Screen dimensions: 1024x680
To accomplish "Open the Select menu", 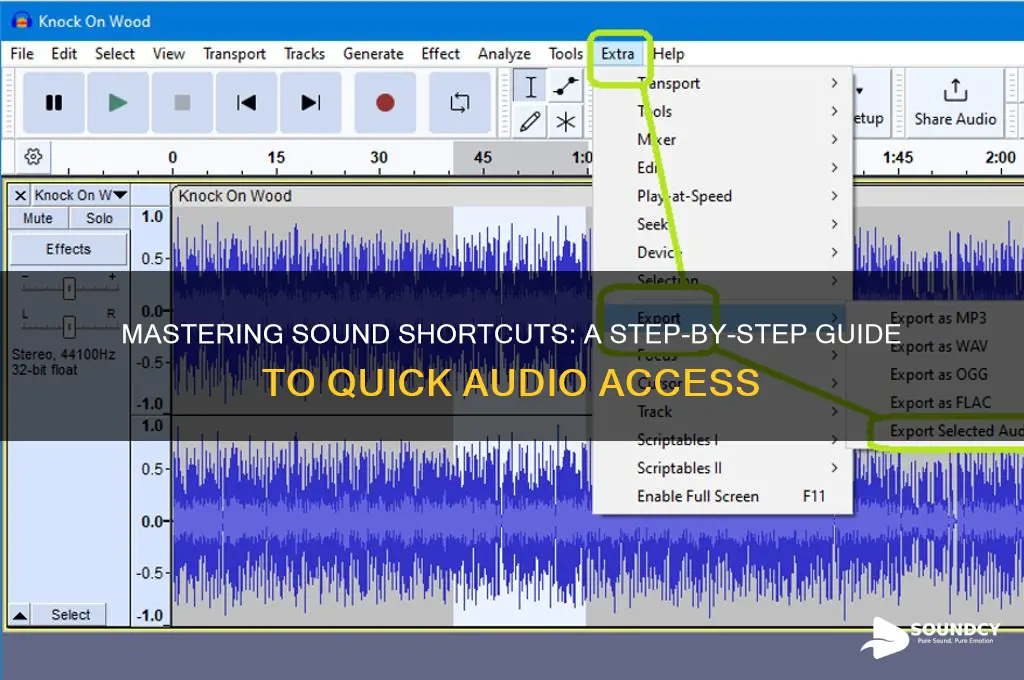I will pyautogui.click(x=115, y=54).
